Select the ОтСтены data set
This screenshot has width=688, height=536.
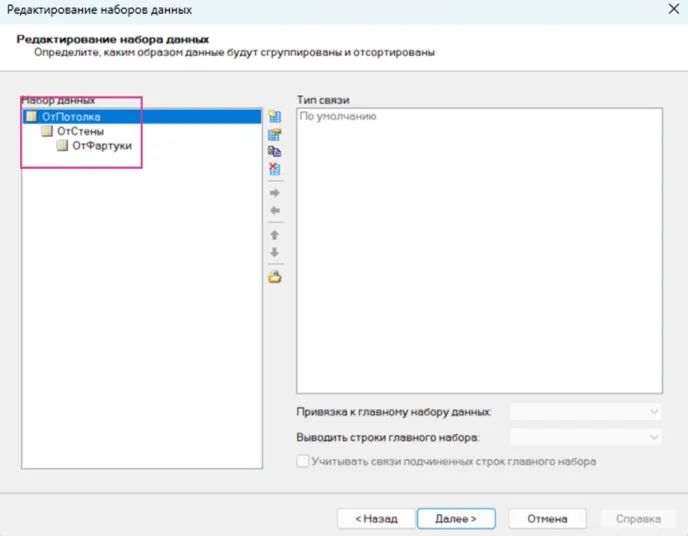pos(80,131)
